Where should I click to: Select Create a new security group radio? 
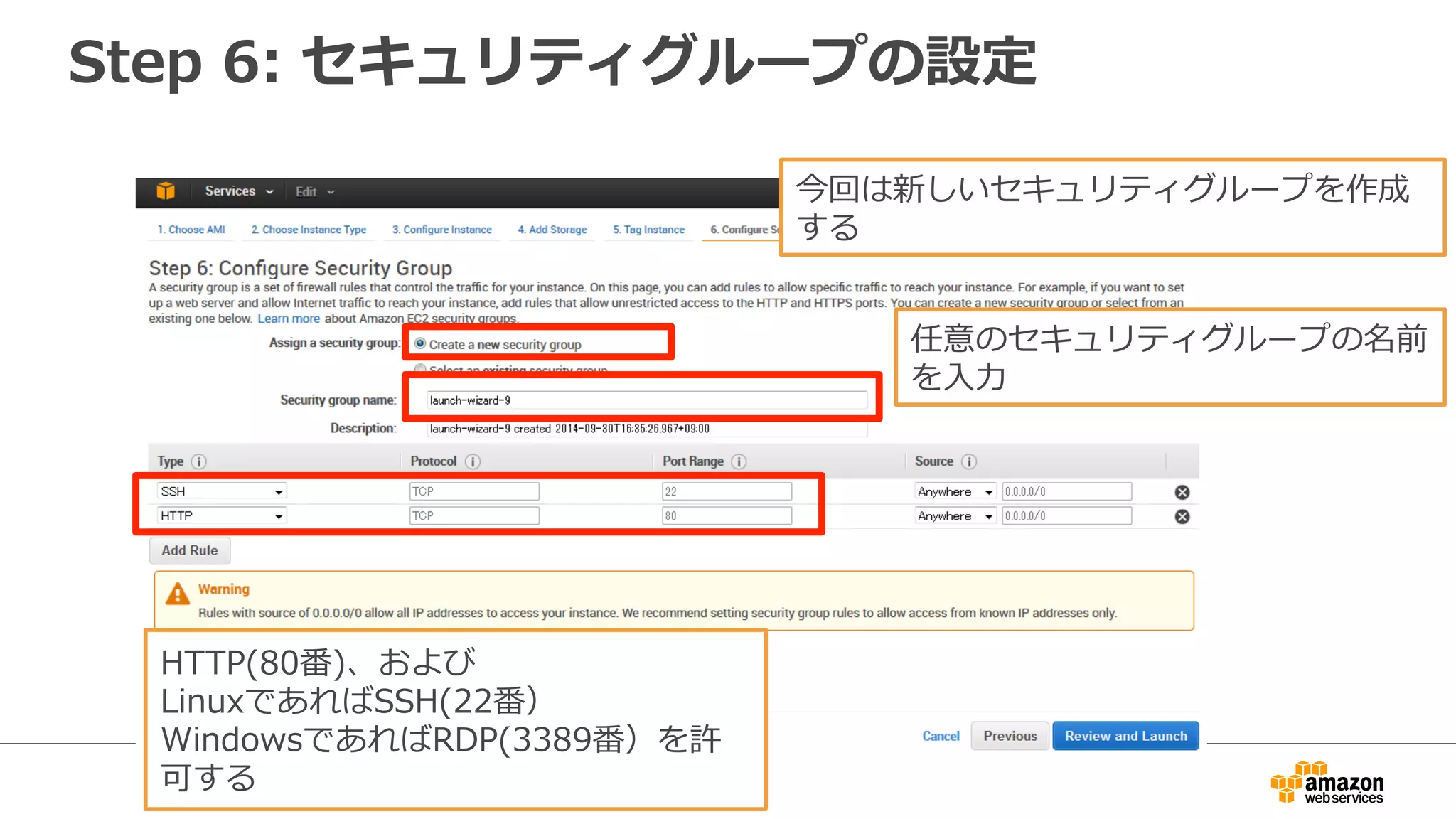click(420, 343)
